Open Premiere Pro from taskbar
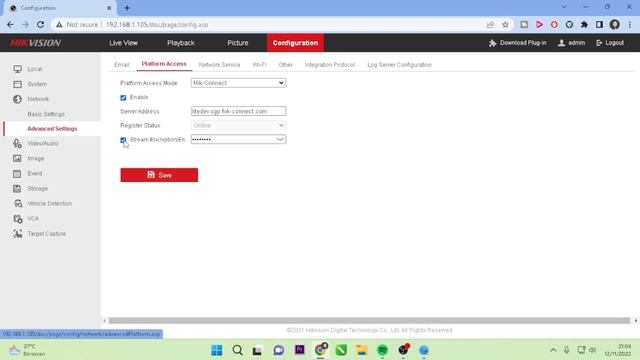 (x=300, y=350)
